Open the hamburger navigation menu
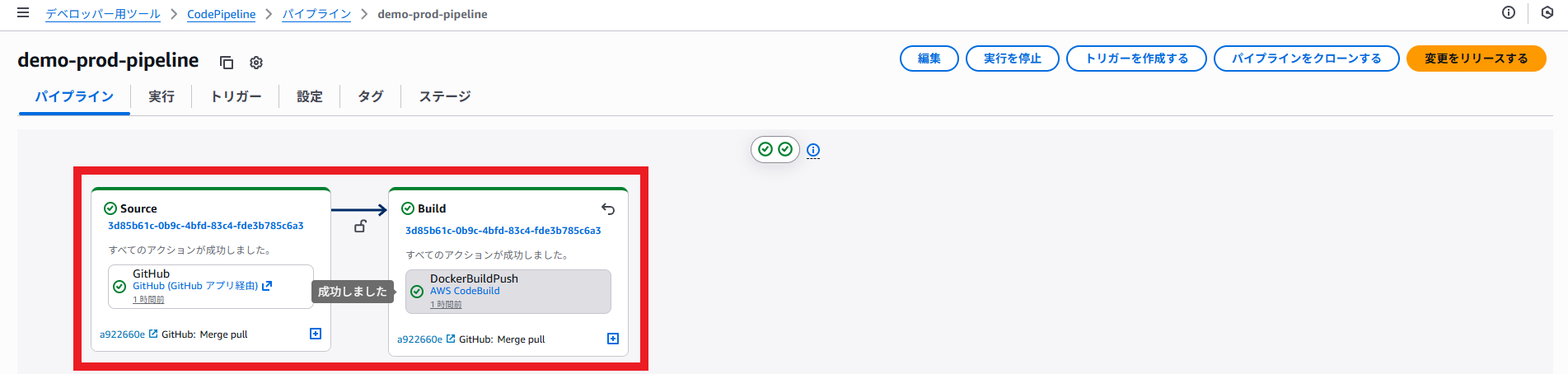This screenshot has width=1568, height=374. pyautogui.click(x=23, y=13)
